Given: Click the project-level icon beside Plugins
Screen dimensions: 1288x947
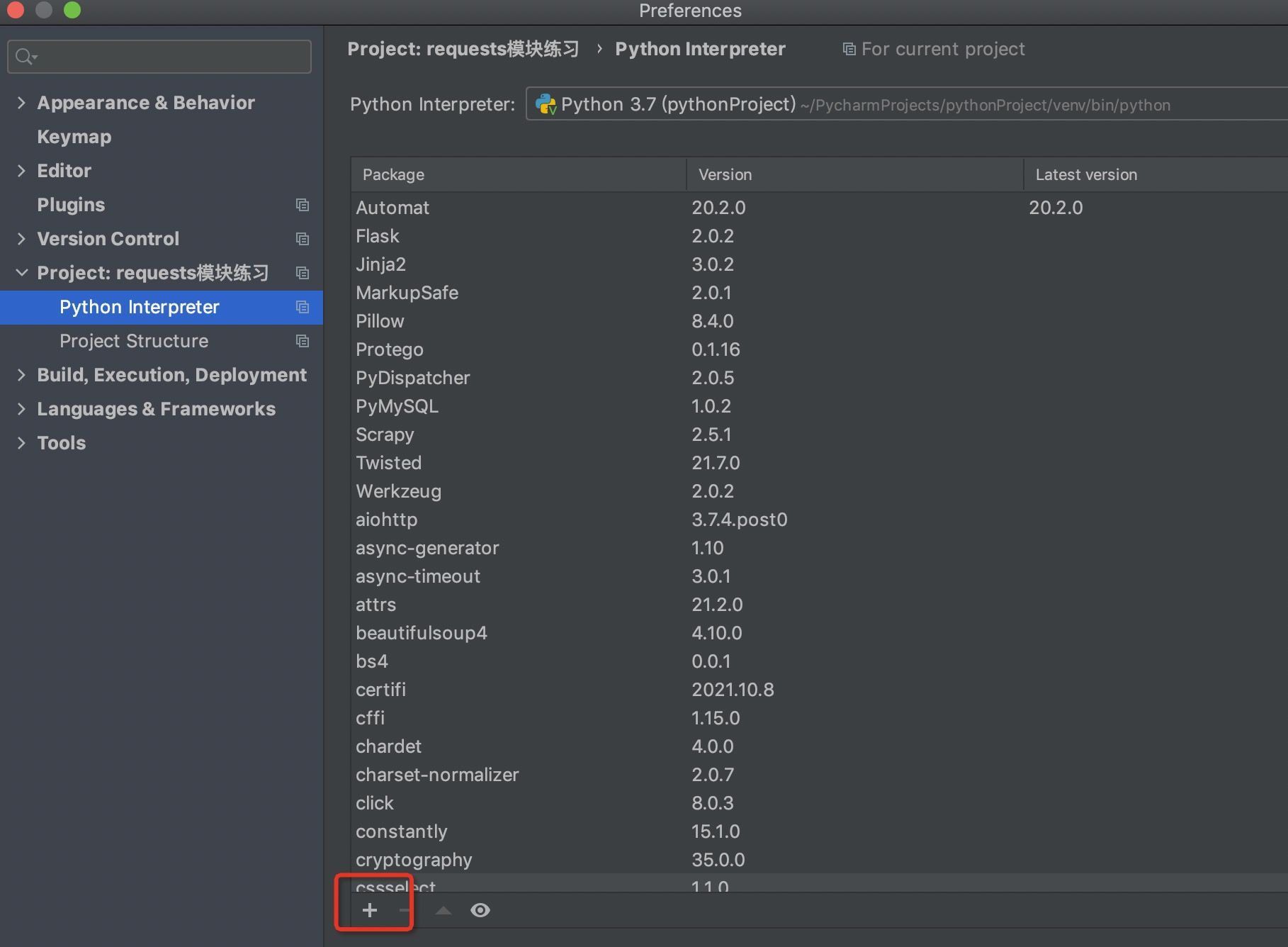Looking at the screenshot, I should [x=303, y=205].
